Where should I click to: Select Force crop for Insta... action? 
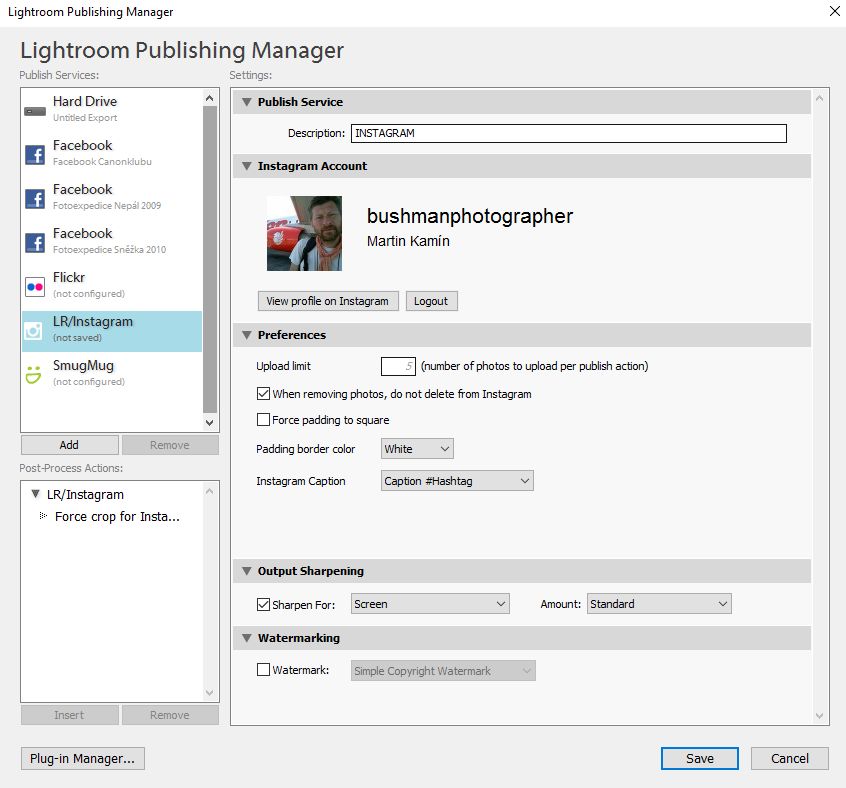tap(117, 517)
